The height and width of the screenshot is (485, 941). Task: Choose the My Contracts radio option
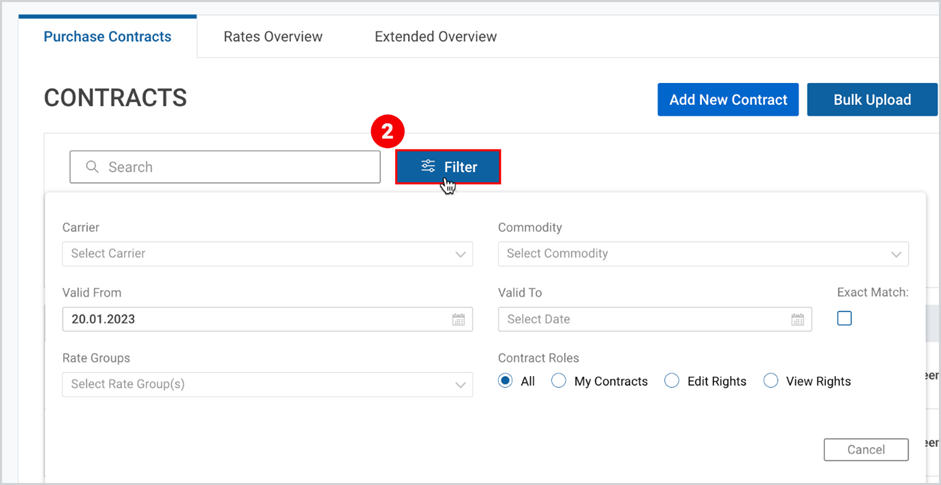click(x=559, y=381)
